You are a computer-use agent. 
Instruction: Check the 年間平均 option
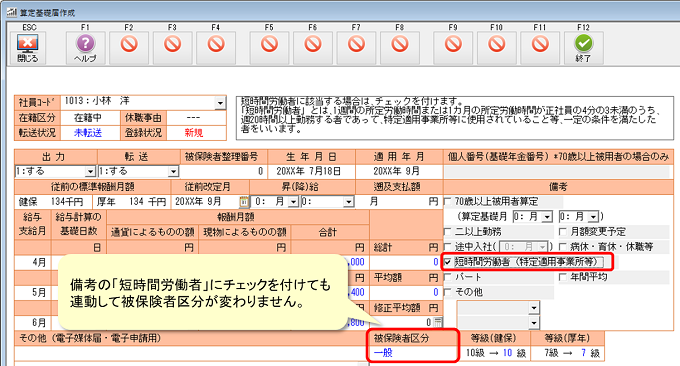[x=563, y=277]
